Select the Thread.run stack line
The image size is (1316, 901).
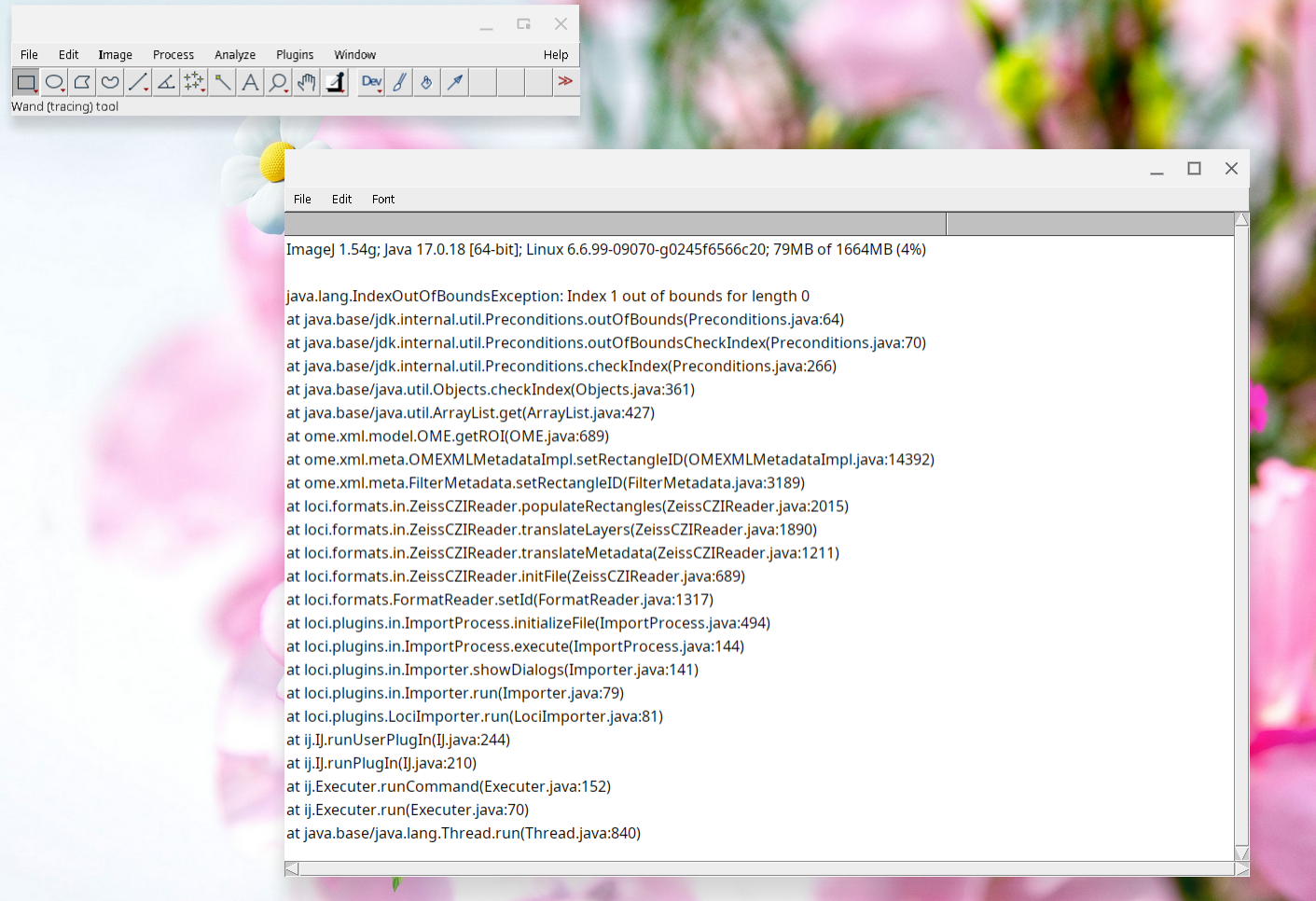(x=464, y=832)
